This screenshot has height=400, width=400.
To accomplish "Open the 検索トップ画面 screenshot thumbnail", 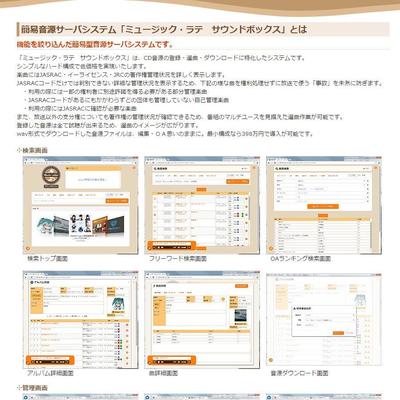I will 80,205.
